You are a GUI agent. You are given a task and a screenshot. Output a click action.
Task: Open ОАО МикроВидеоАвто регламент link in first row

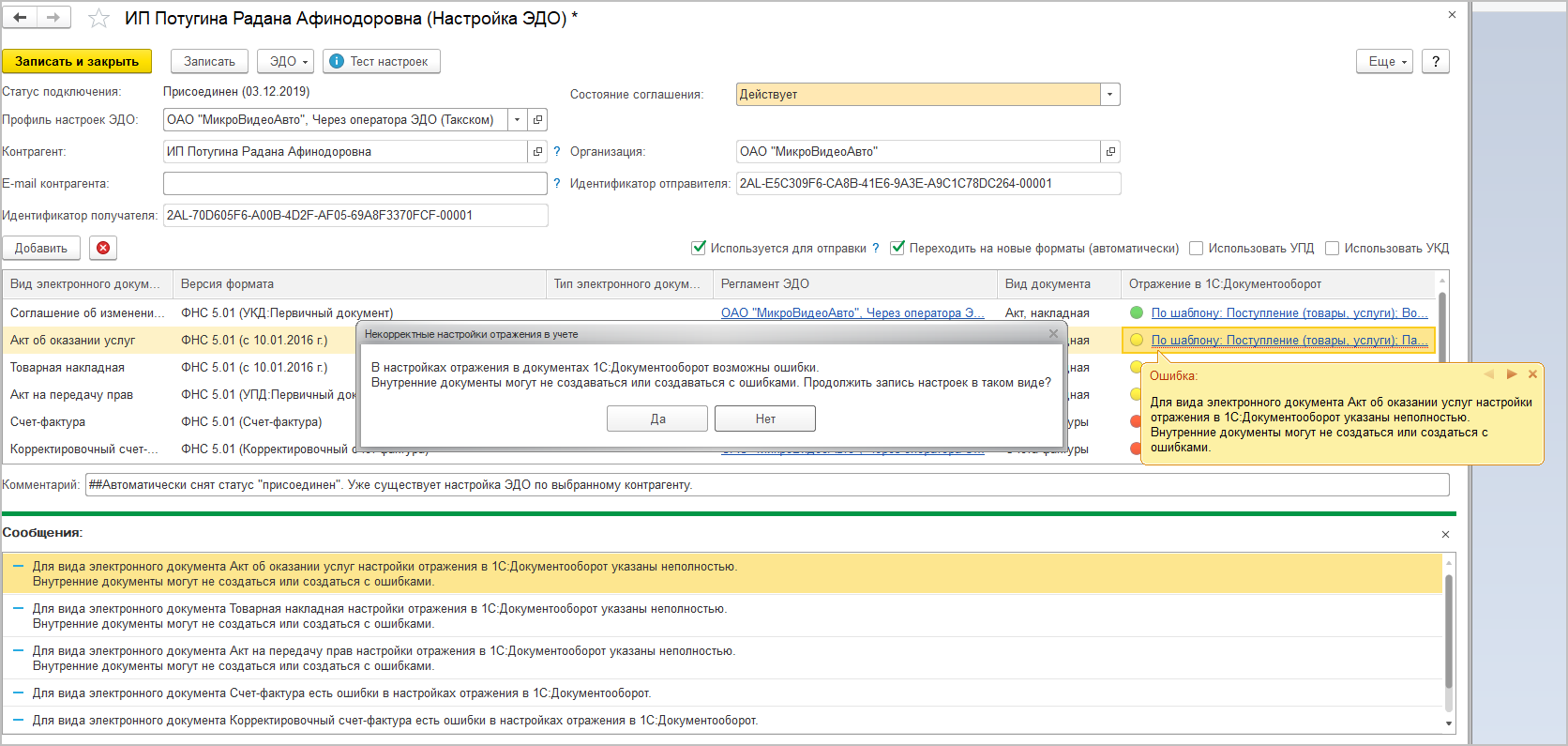tap(852, 312)
